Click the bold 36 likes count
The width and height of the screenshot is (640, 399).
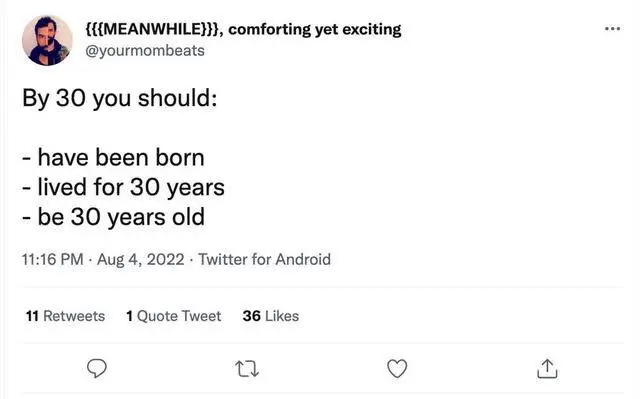click(x=251, y=316)
